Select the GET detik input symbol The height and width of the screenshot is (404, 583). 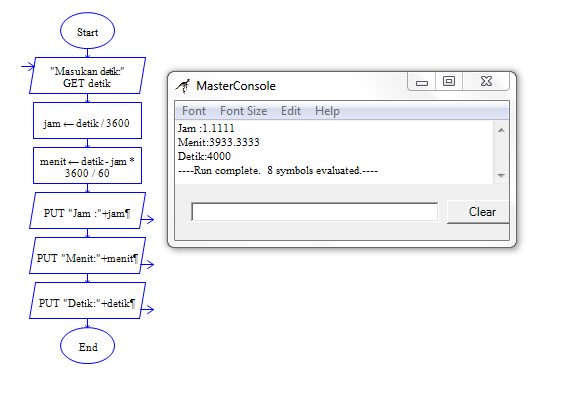click(x=87, y=75)
